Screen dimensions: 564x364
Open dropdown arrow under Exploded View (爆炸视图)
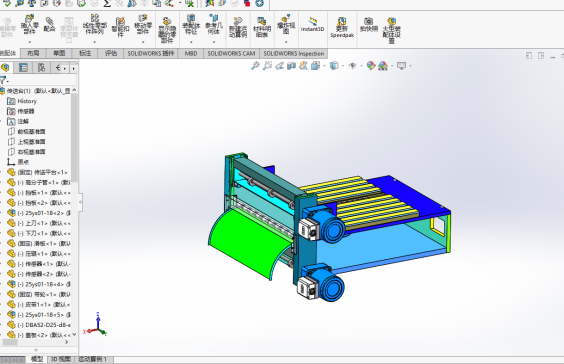pyautogui.click(x=286, y=42)
